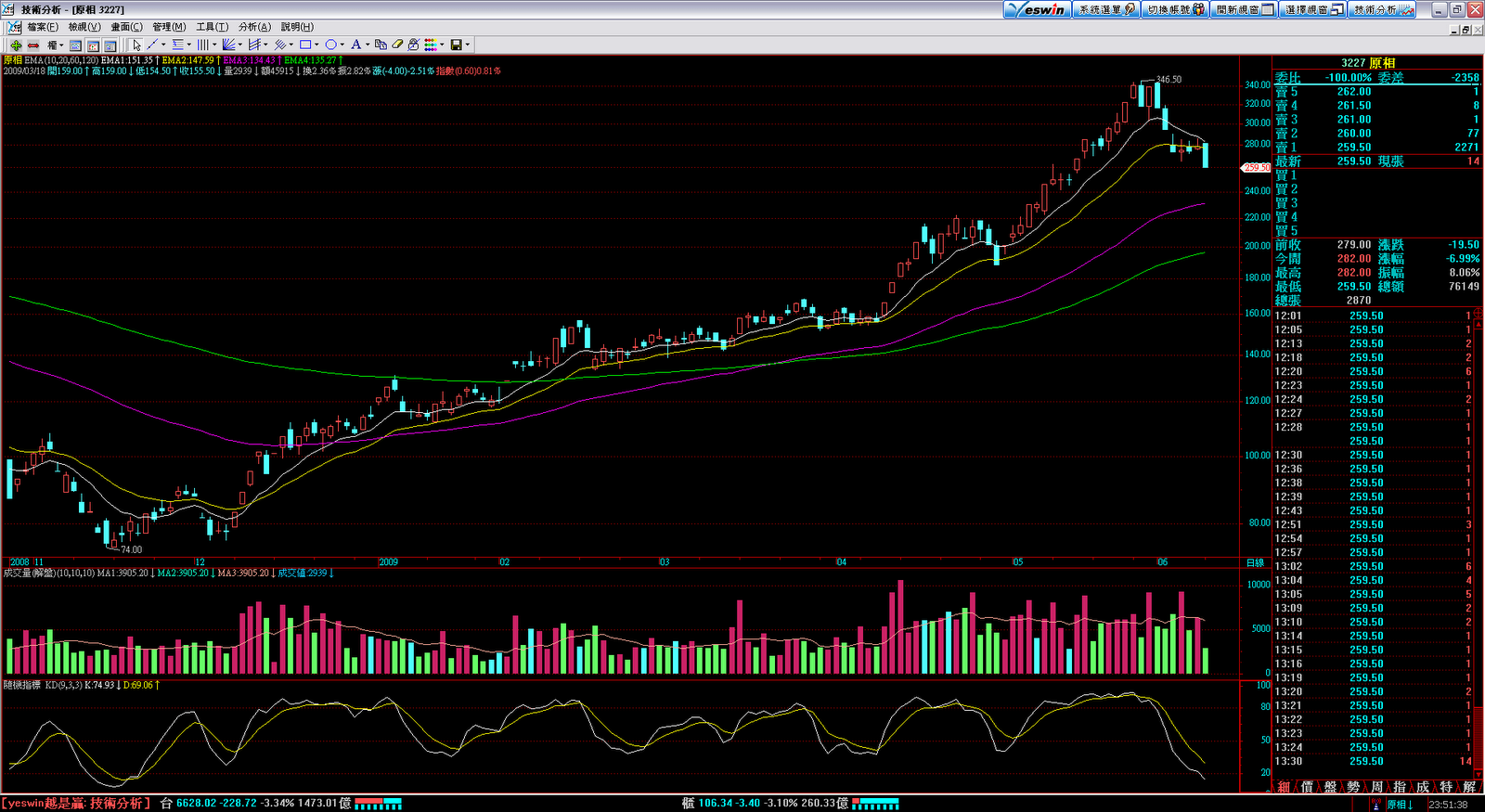Screen dimensions: 1485x812
Task: Click the save floppy disk icon
Action: point(456,45)
